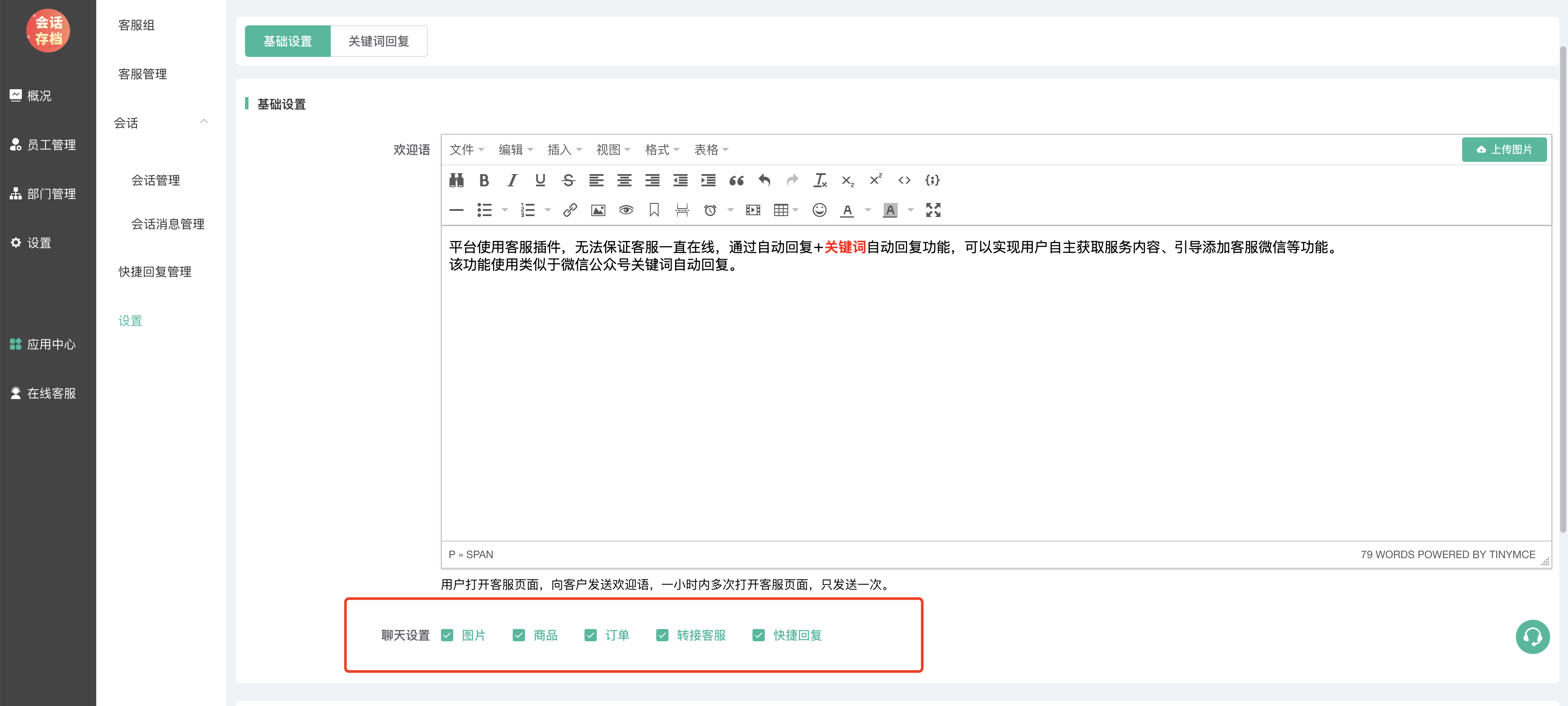Viewport: 1568px width, 706px height.
Task: Open the floating customer service headset button
Action: pos(1532,636)
